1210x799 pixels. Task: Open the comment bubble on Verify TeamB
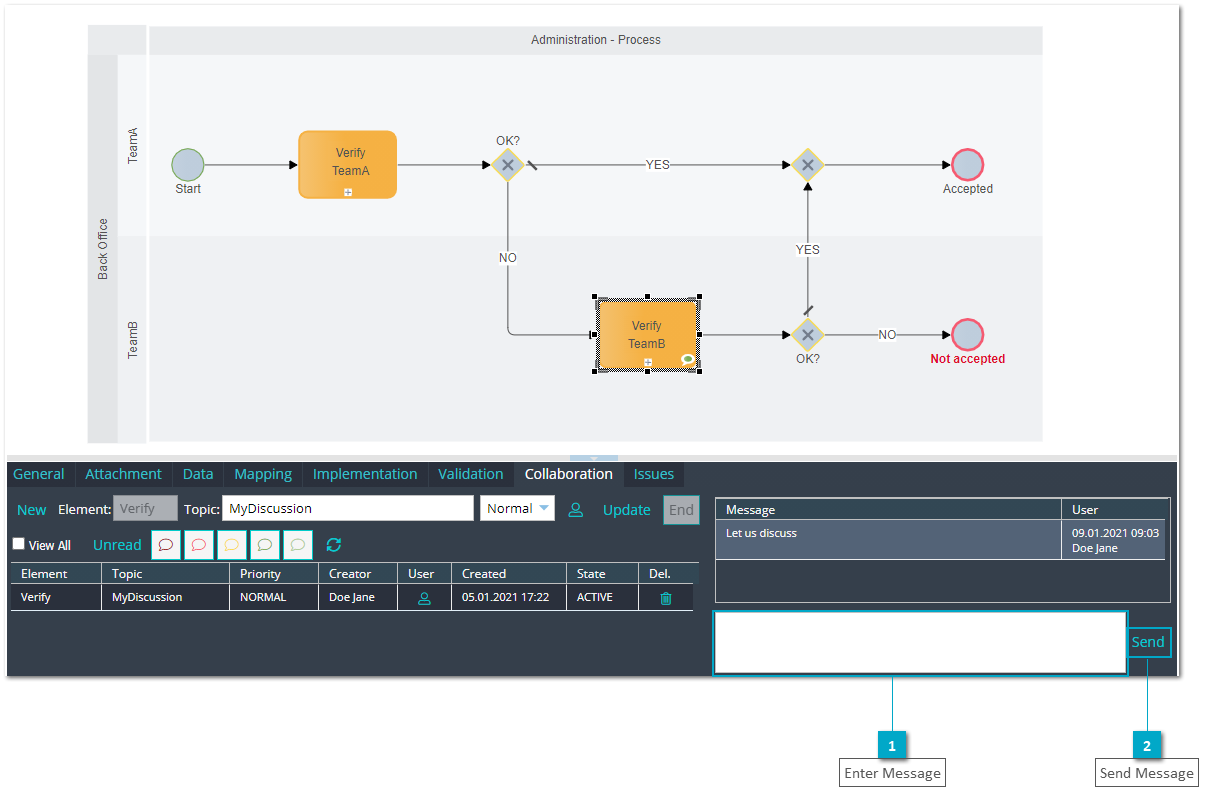tap(687, 359)
